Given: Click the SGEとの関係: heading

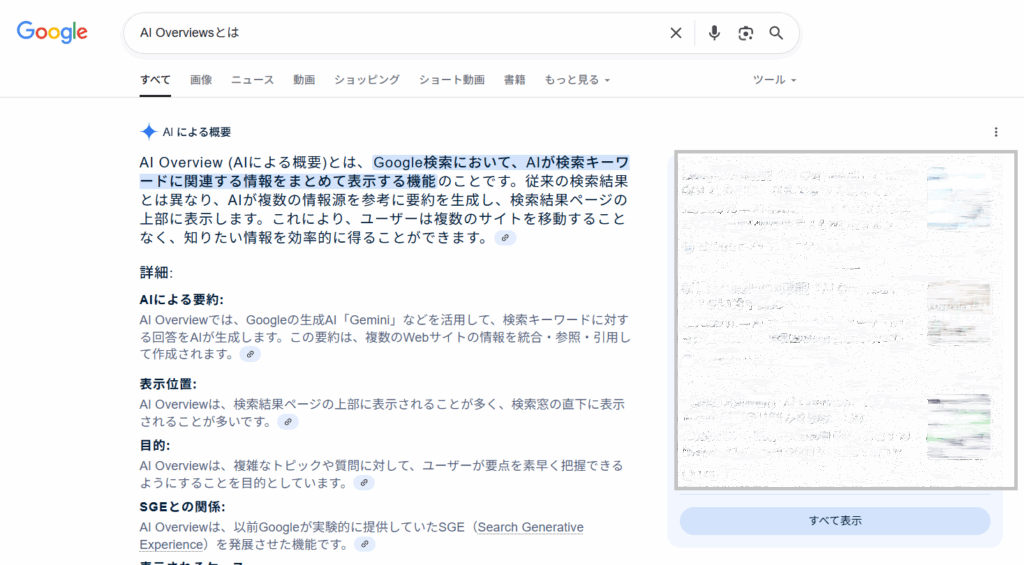Looking at the screenshot, I should click(182, 507).
